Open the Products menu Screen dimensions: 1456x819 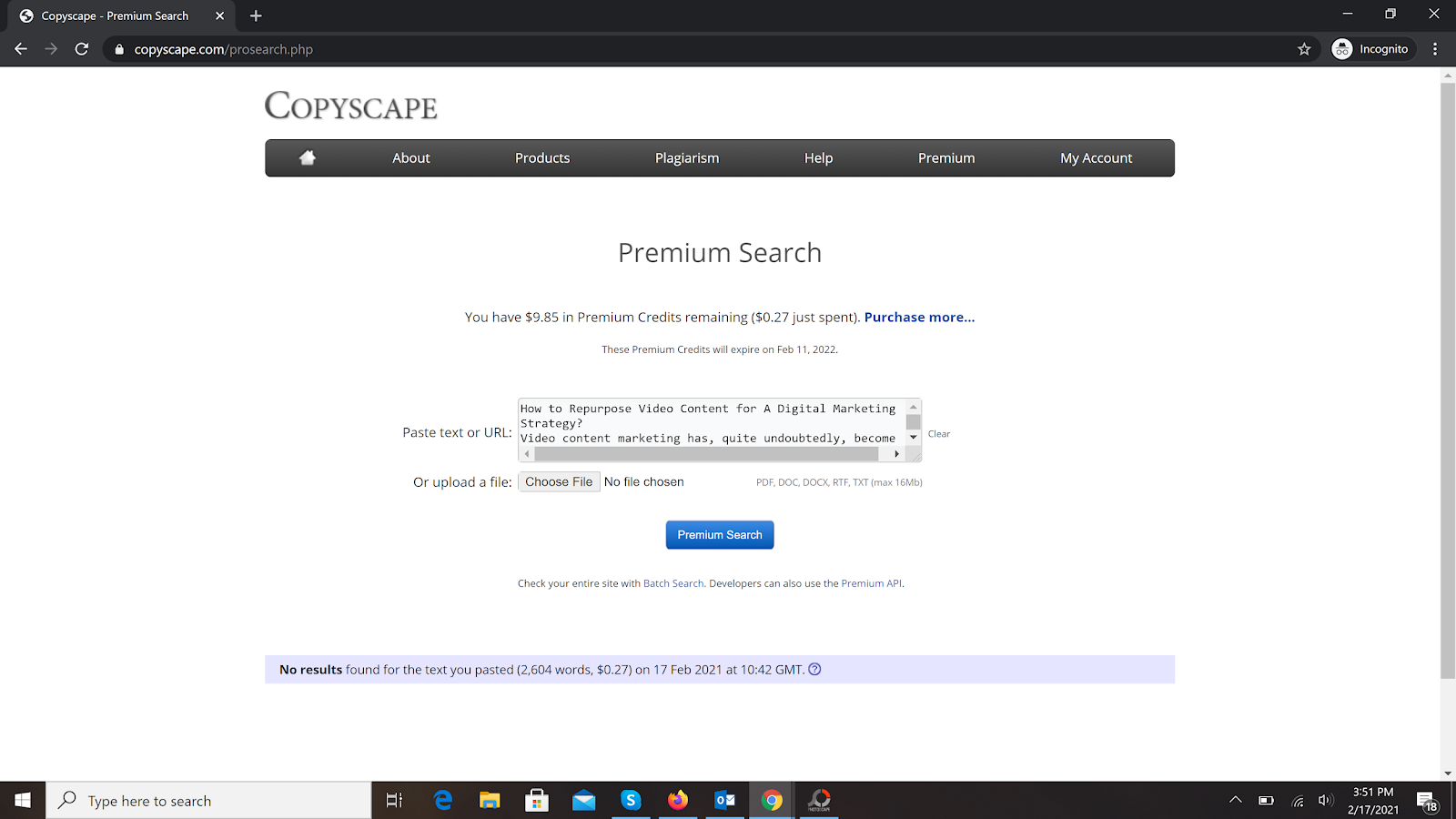(542, 157)
